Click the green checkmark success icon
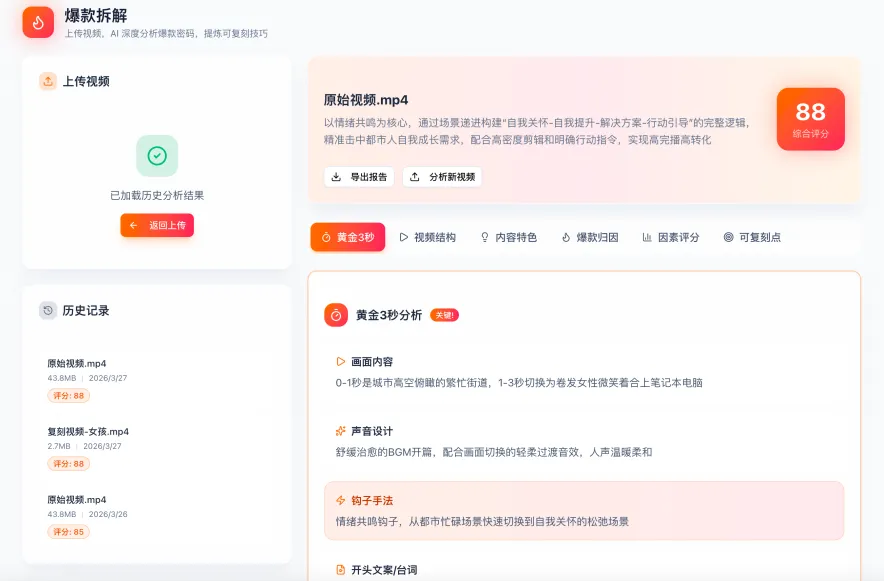 click(x=155, y=157)
